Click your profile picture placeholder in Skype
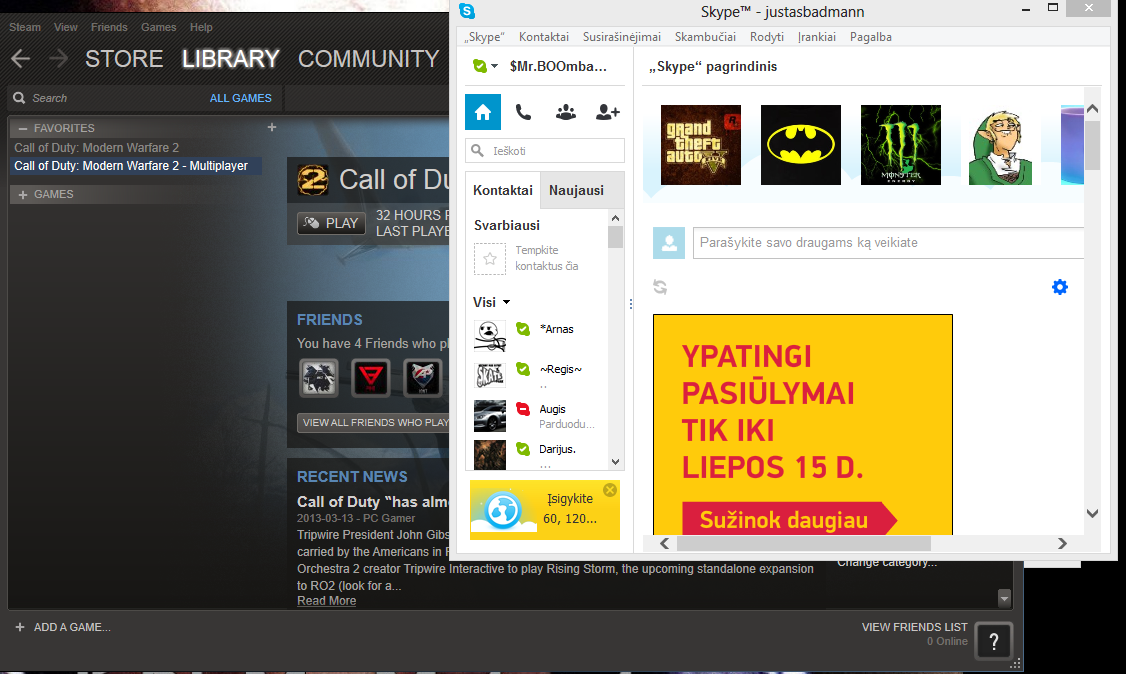The image size is (1126, 674). tap(669, 243)
